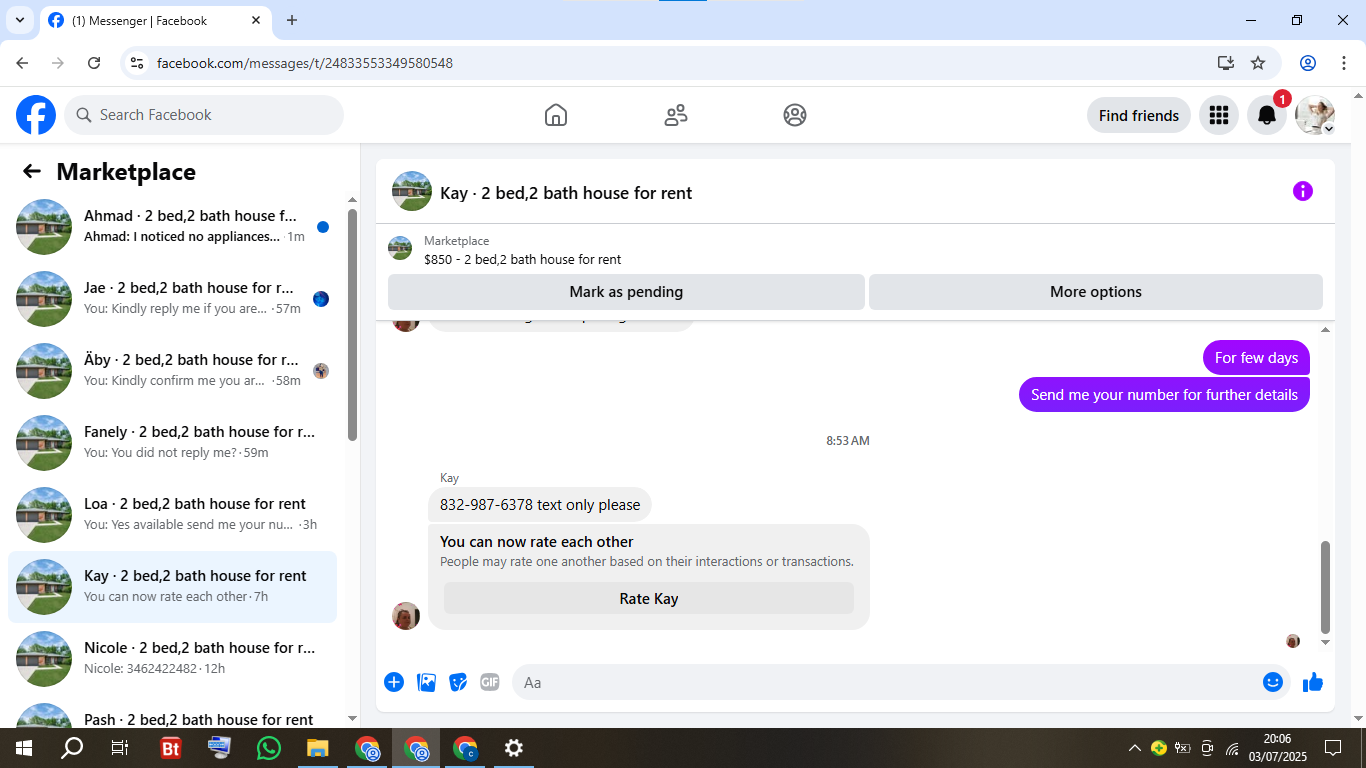The width and height of the screenshot is (1366, 768).
Task: Open Facebook home via logo
Action: (x=36, y=115)
